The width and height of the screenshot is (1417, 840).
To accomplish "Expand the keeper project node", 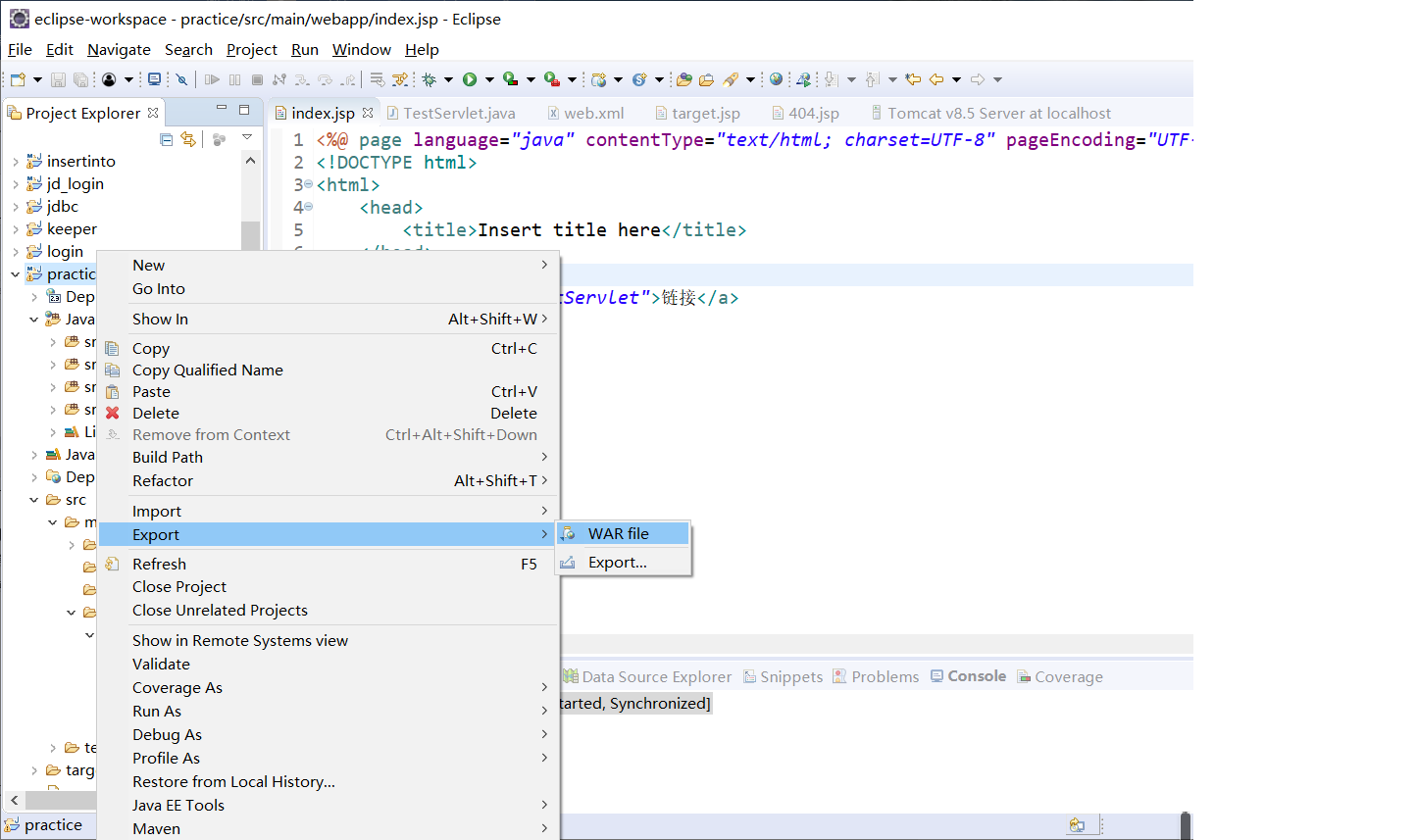I will (x=16, y=229).
